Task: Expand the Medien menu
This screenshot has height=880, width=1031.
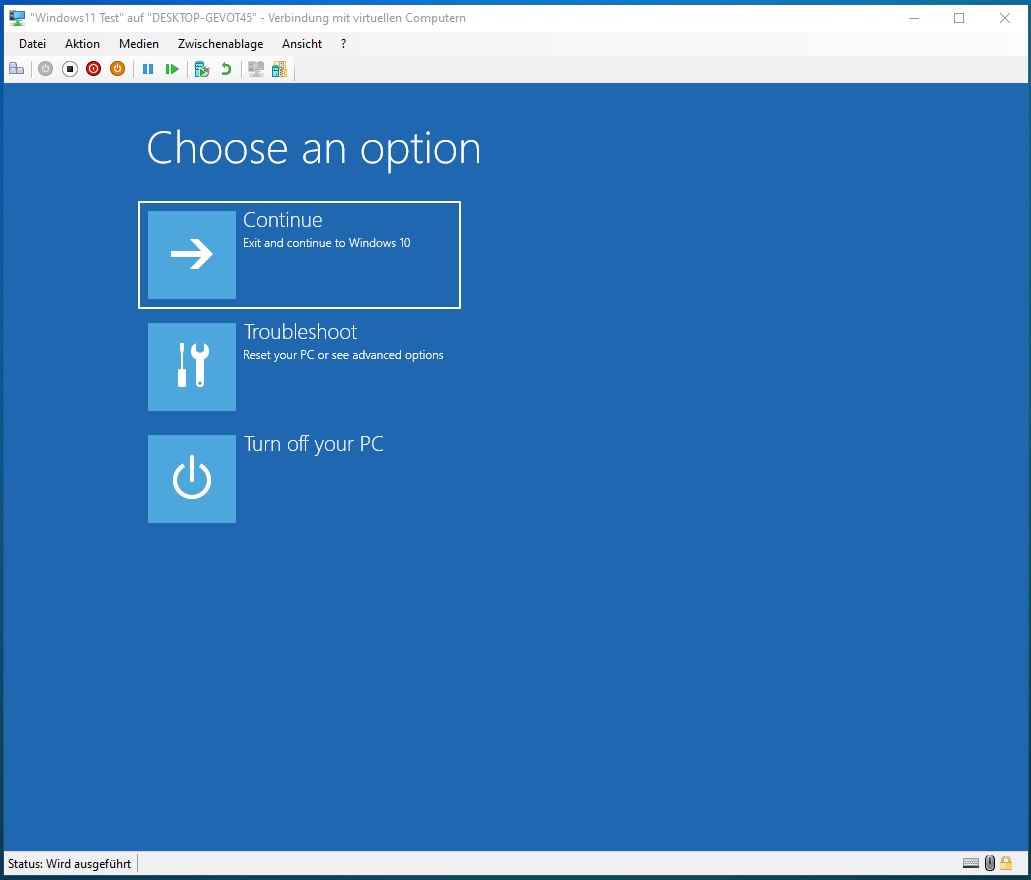Action: coord(138,44)
